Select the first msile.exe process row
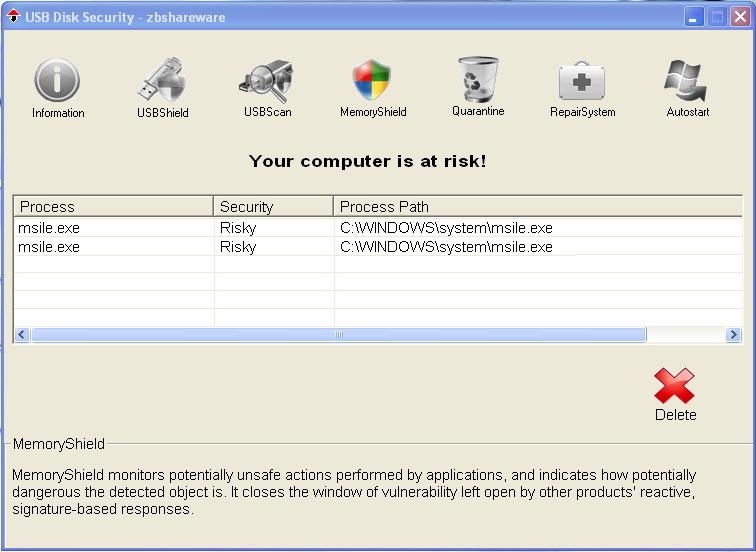Viewport: 756px width, 552px height. pyautogui.click(x=378, y=228)
